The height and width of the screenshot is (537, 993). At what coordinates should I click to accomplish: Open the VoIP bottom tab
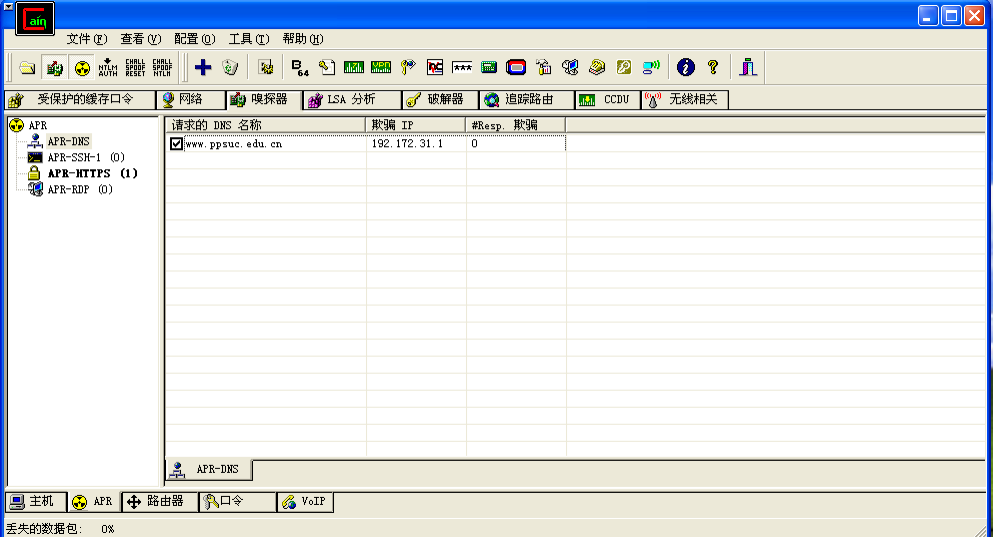tap(305, 502)
